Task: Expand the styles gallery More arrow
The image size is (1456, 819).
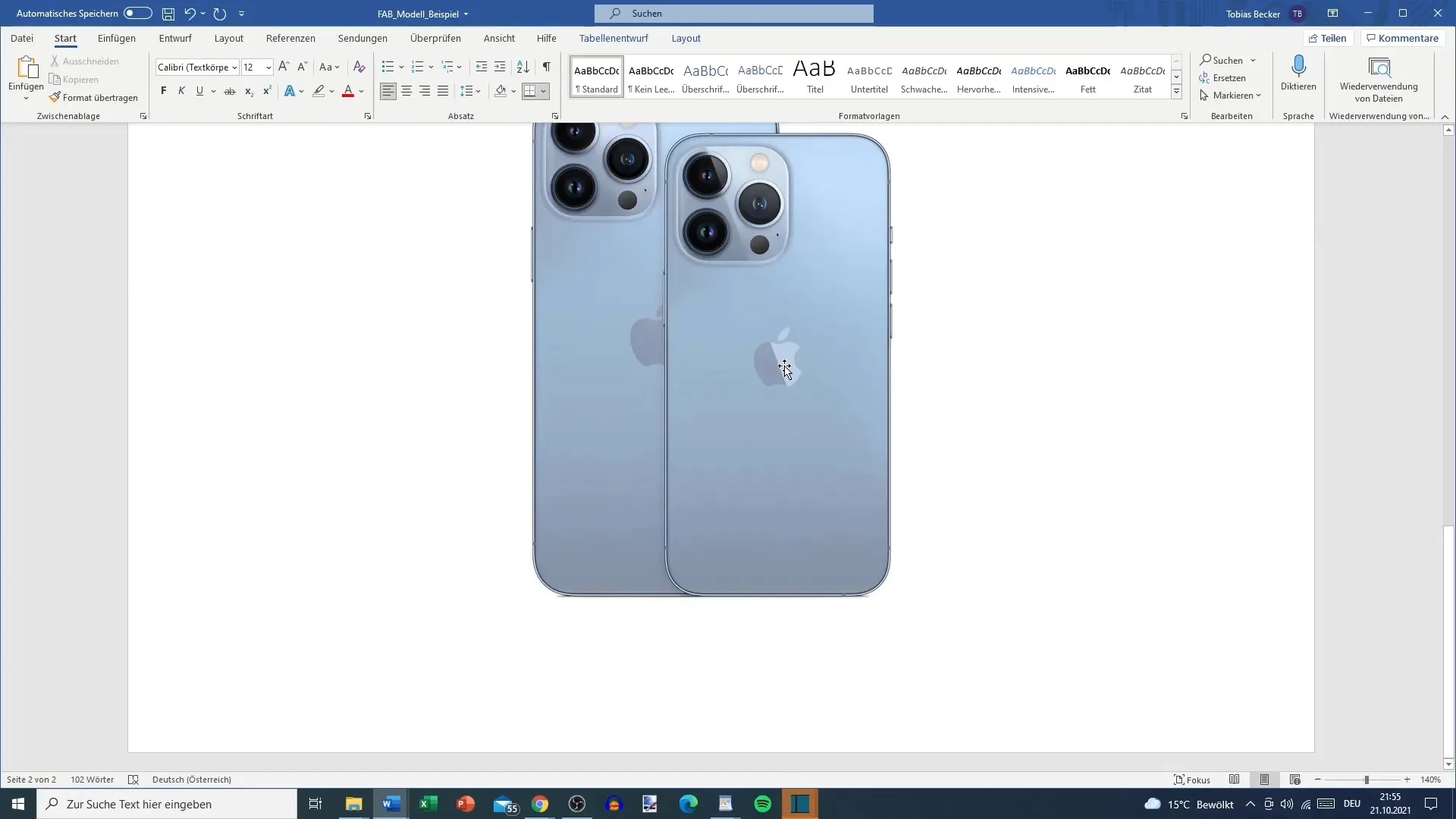Action: pos(1176,92)
